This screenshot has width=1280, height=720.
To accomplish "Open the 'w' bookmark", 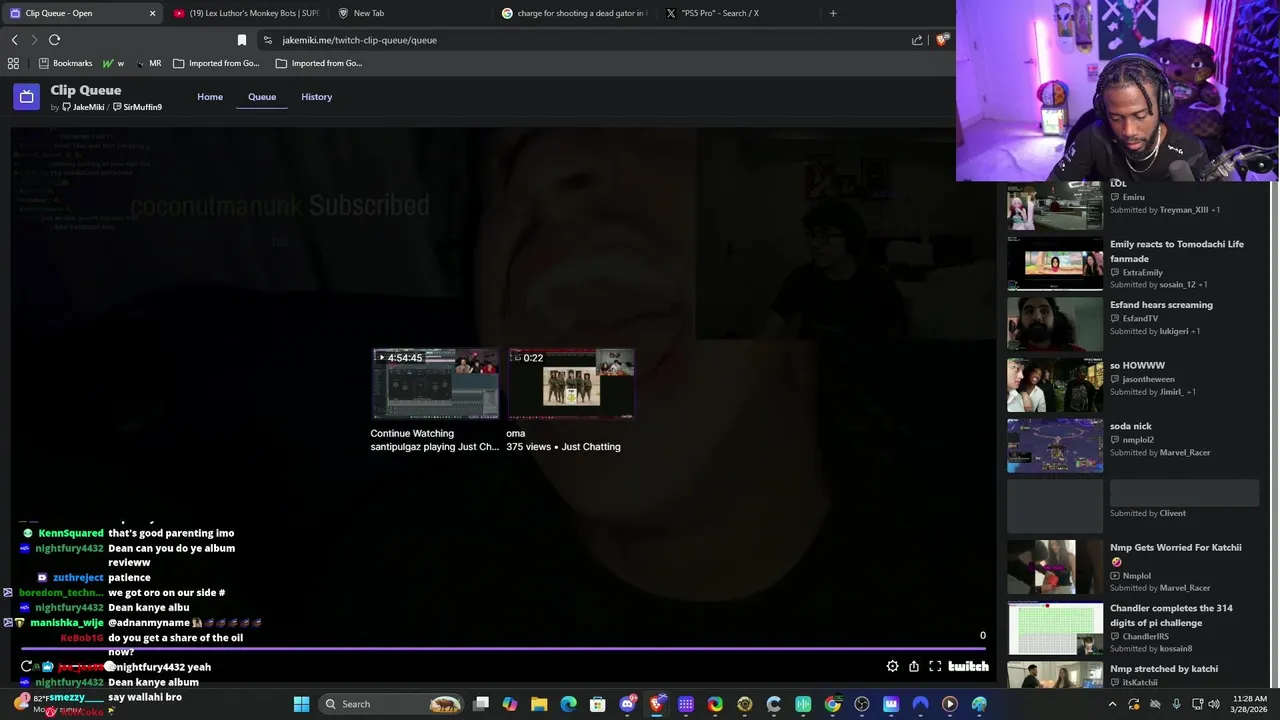I will 113,63.
